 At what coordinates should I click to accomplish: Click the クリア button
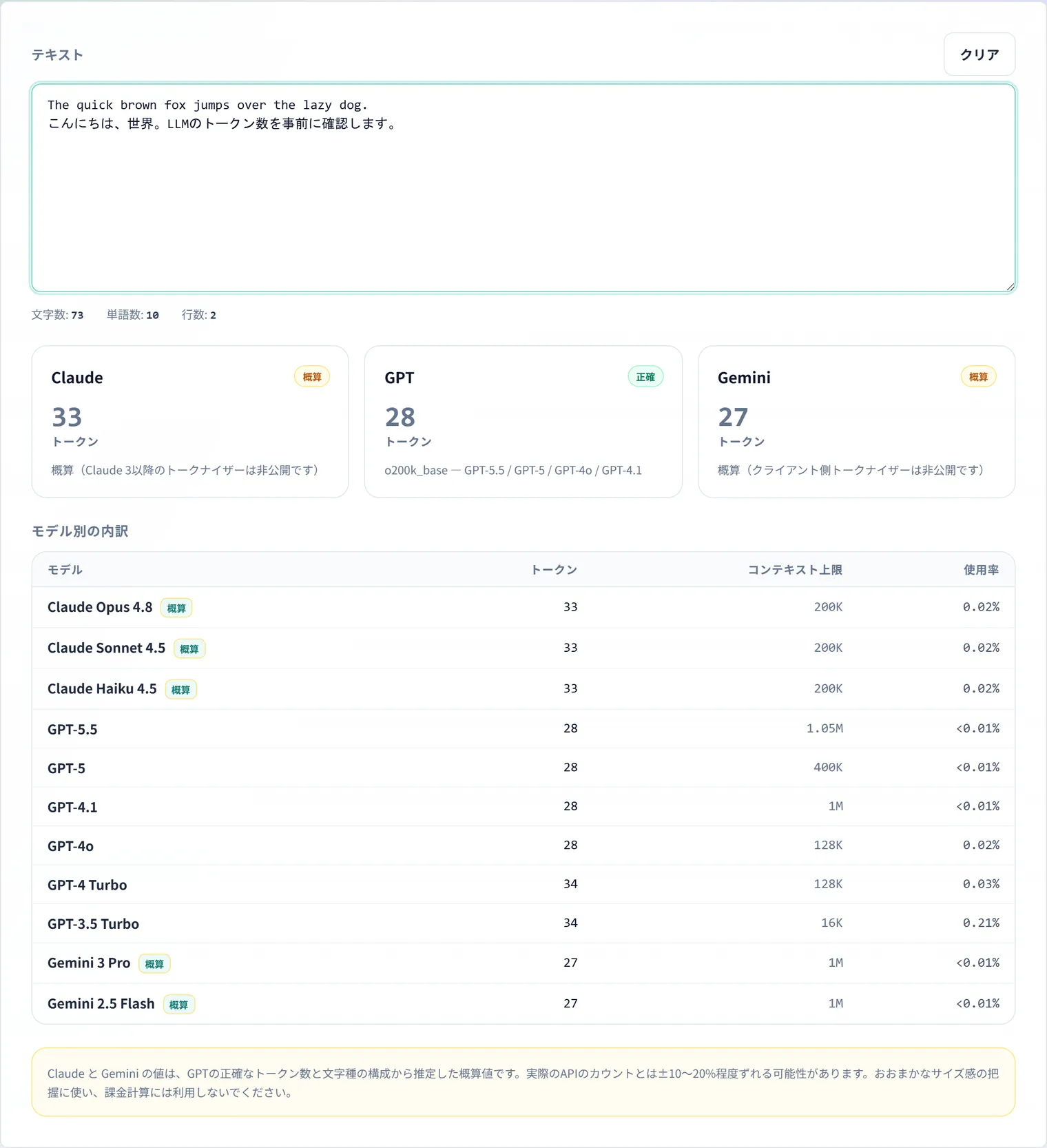[x=979, y=54]
